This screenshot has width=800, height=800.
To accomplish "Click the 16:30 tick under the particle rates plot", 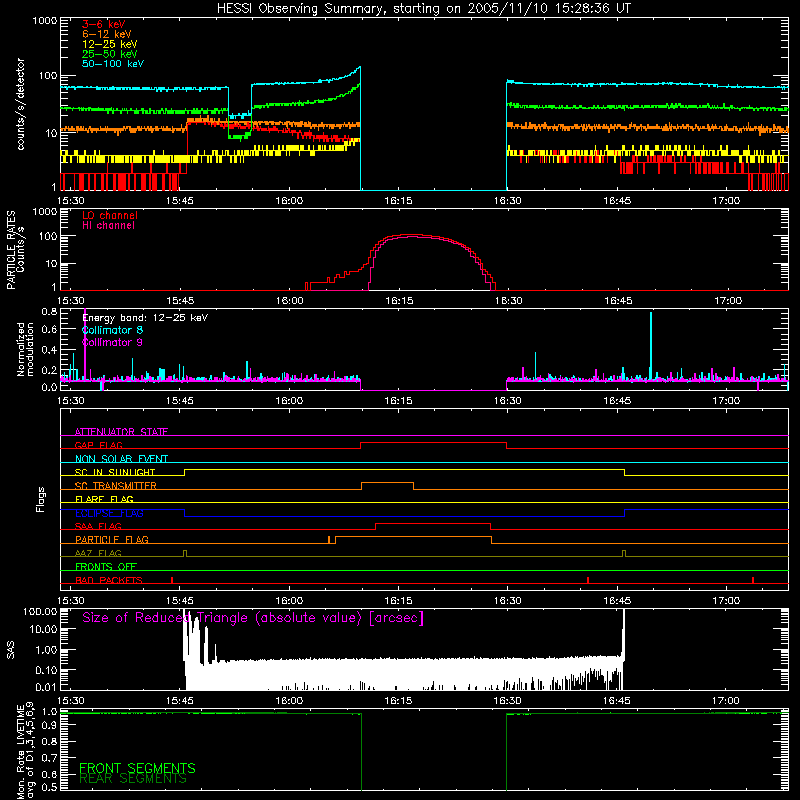I will [x=509, y=301].
